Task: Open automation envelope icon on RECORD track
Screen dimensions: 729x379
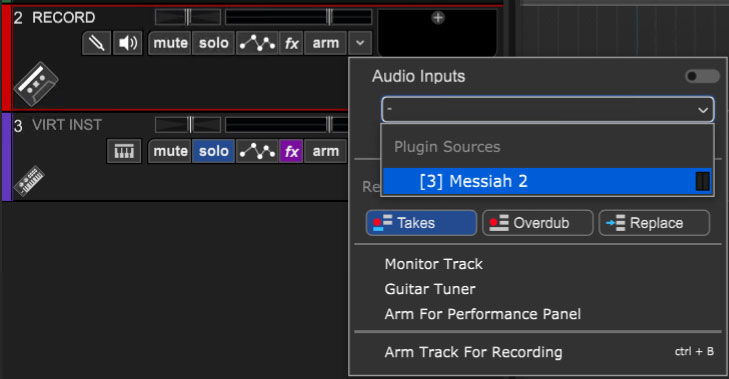Action: [x=257, y=43]
